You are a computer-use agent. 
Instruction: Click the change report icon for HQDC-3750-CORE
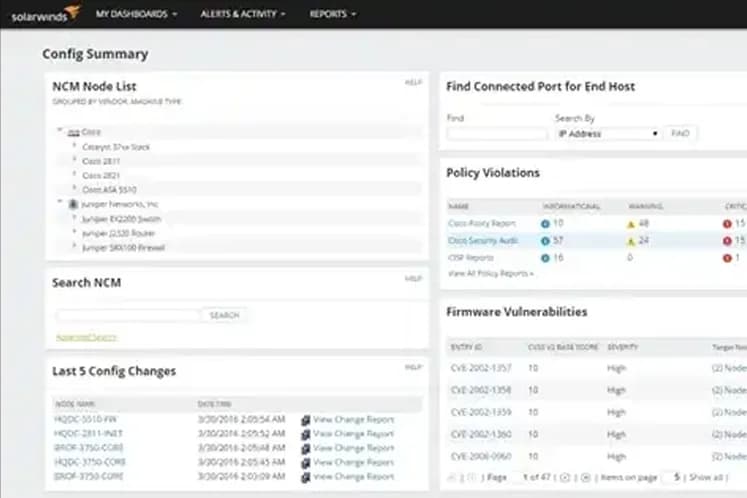(305, 463)
